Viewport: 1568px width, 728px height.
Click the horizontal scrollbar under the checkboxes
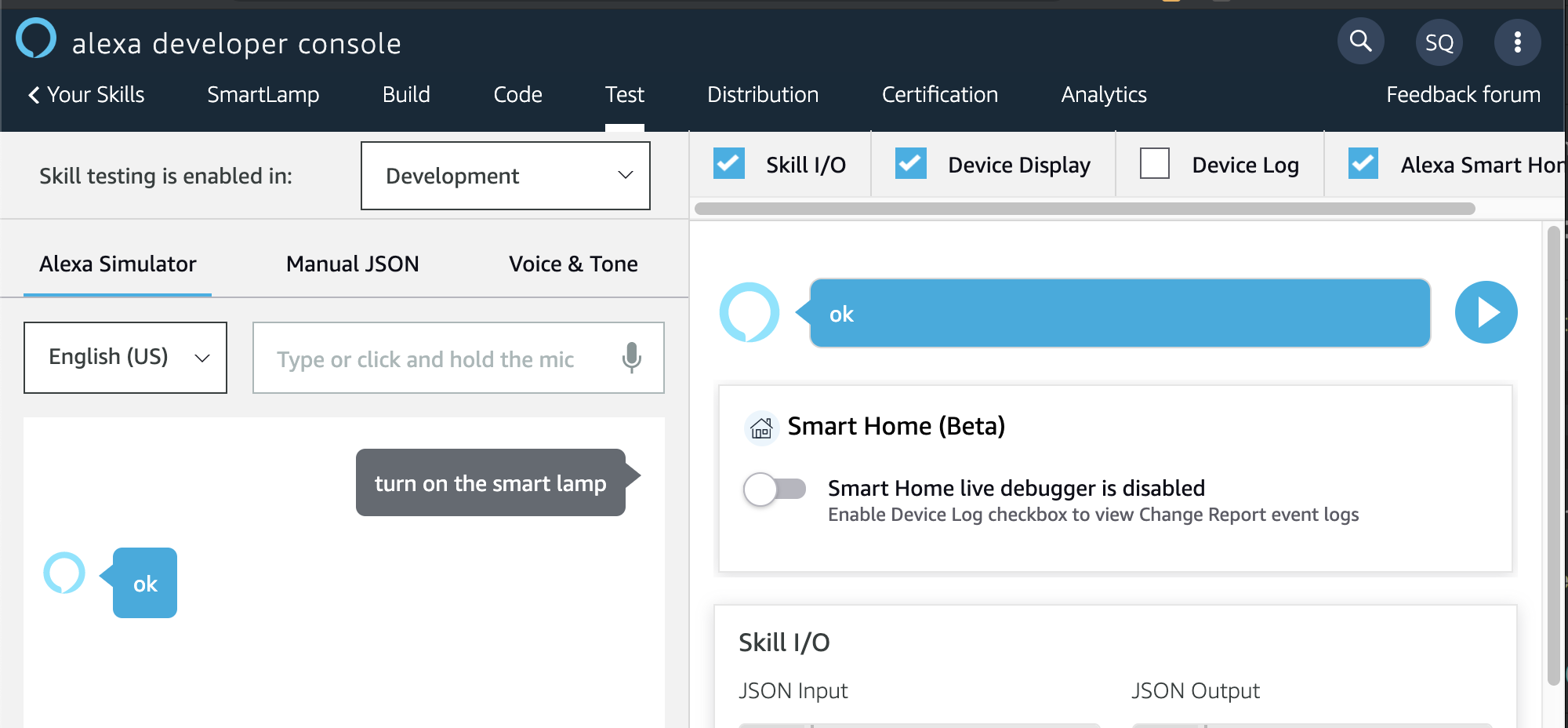(1084, 209)
